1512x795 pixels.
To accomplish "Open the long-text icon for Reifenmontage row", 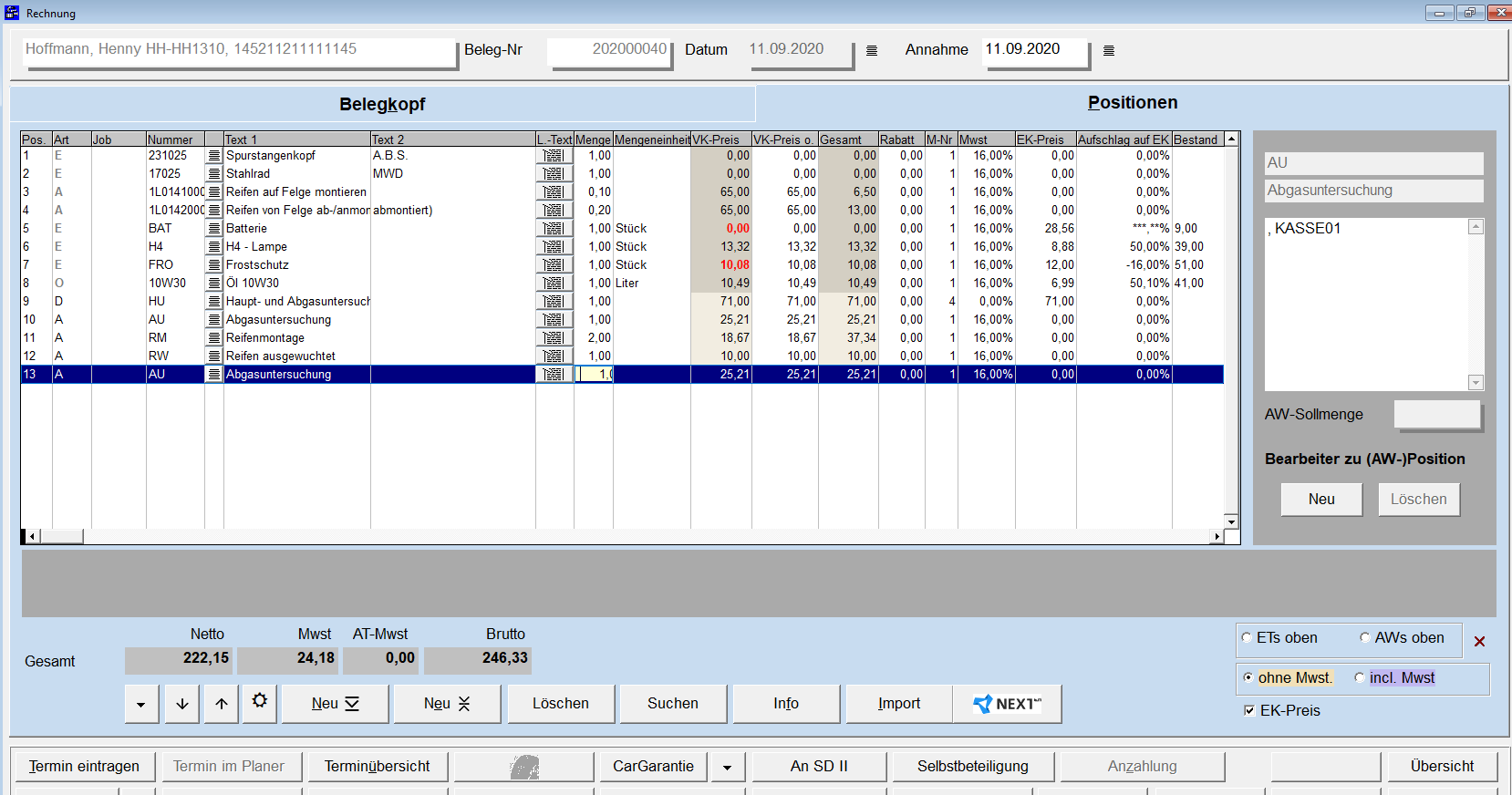I will point(214,338).
